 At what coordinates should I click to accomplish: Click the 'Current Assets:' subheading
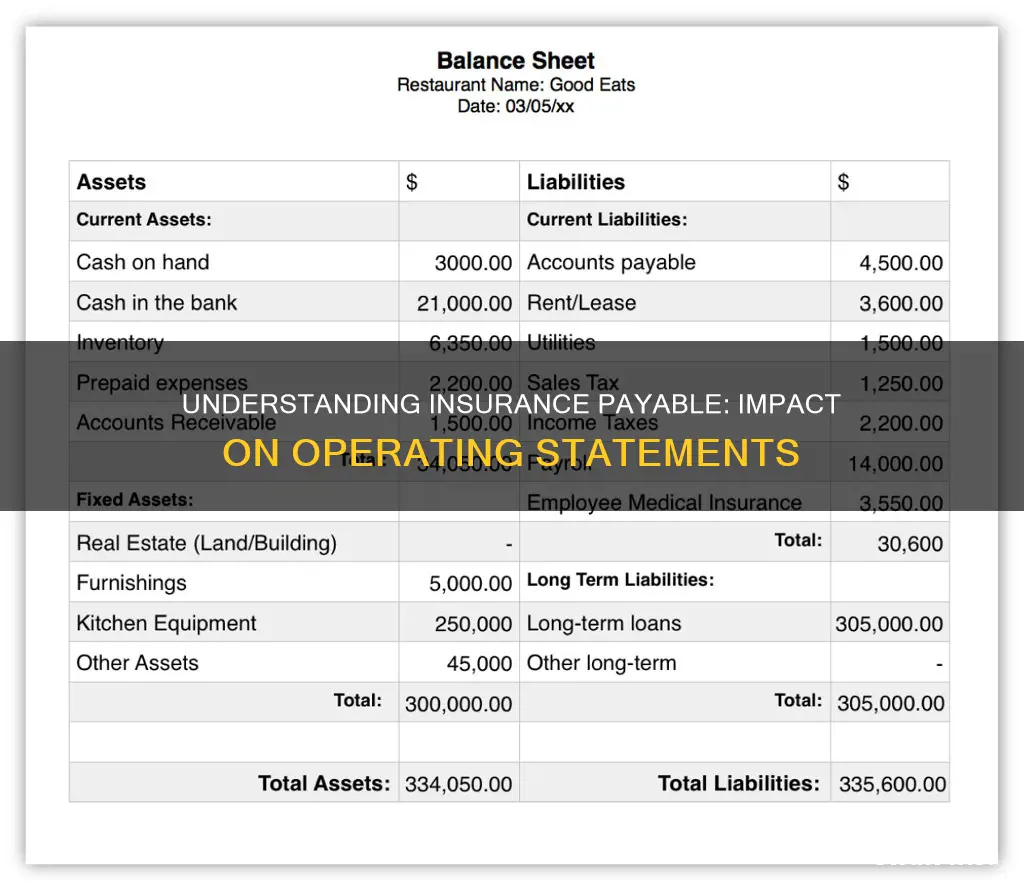[144, 219]
